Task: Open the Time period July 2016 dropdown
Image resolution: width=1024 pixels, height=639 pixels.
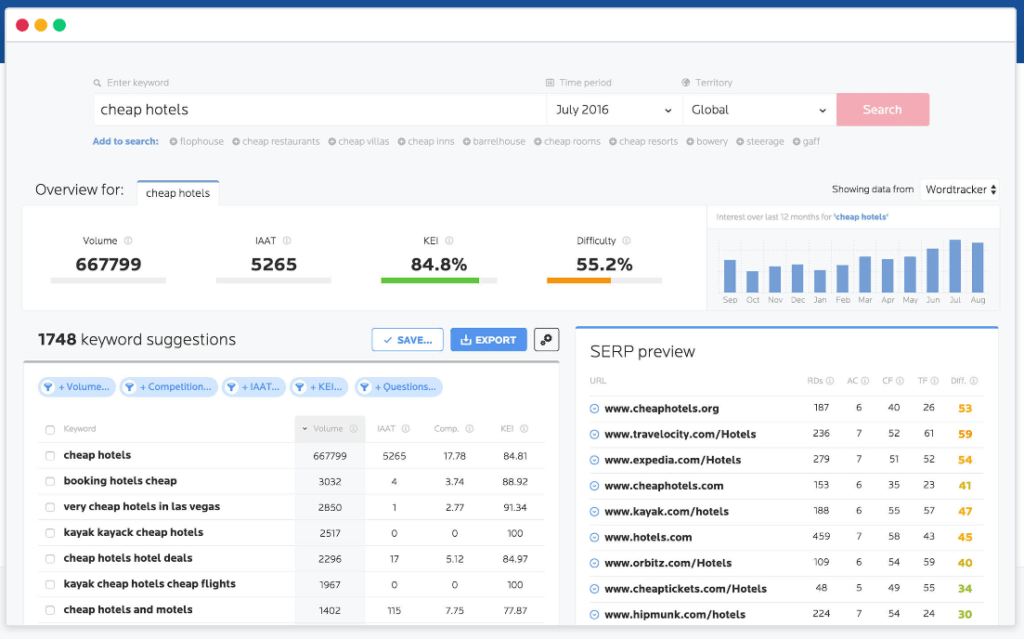Action: point(614,110)
